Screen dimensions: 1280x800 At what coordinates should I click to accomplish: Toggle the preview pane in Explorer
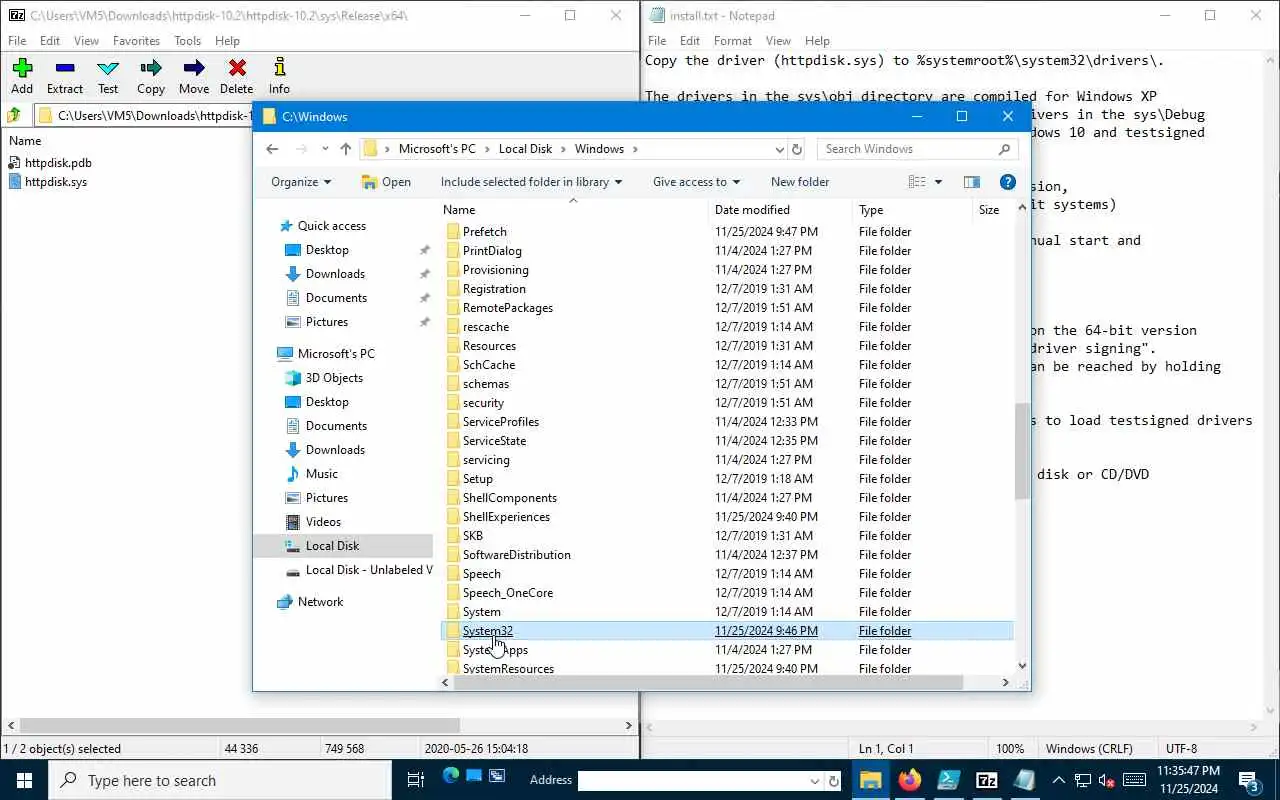[971, 182]
